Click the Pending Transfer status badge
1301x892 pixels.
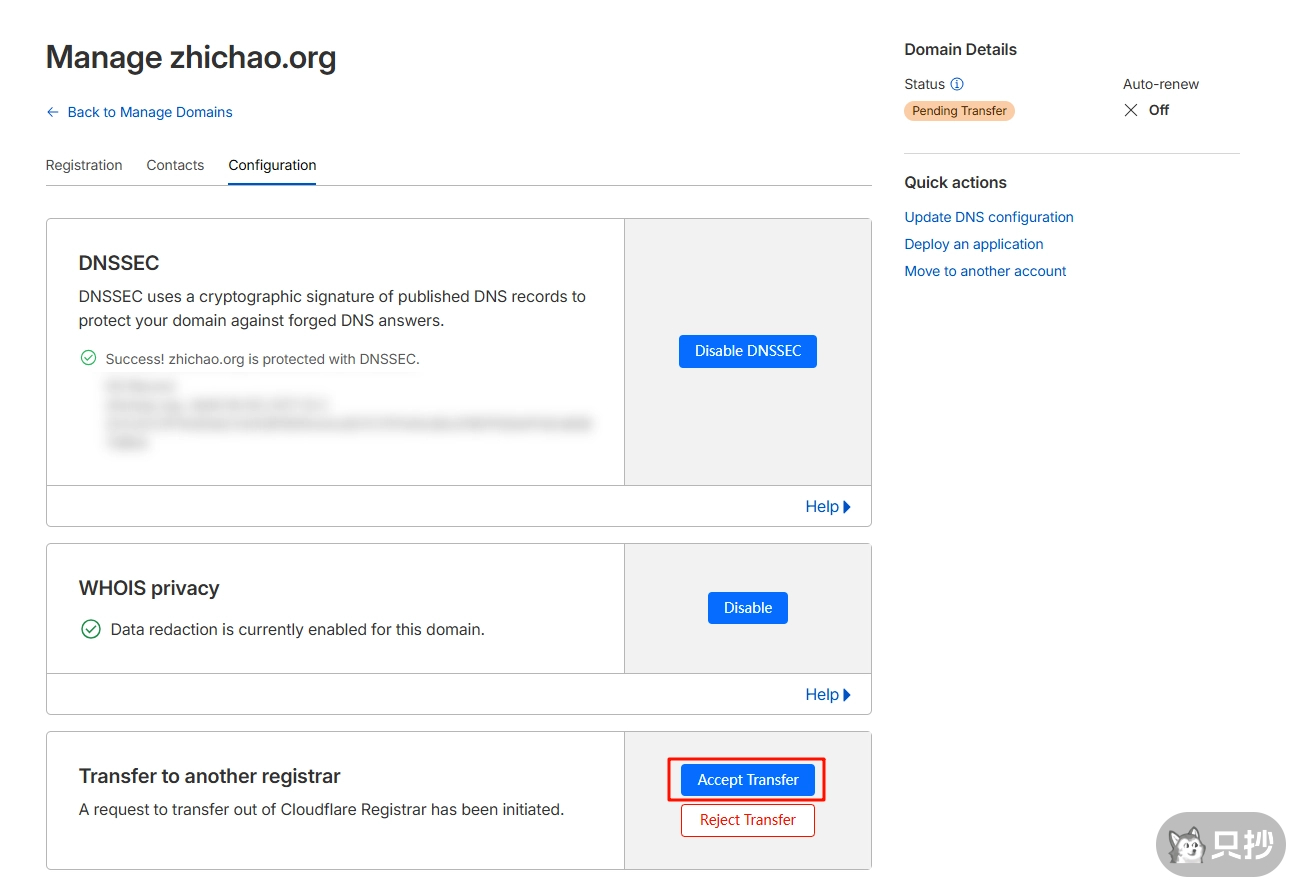959,111
